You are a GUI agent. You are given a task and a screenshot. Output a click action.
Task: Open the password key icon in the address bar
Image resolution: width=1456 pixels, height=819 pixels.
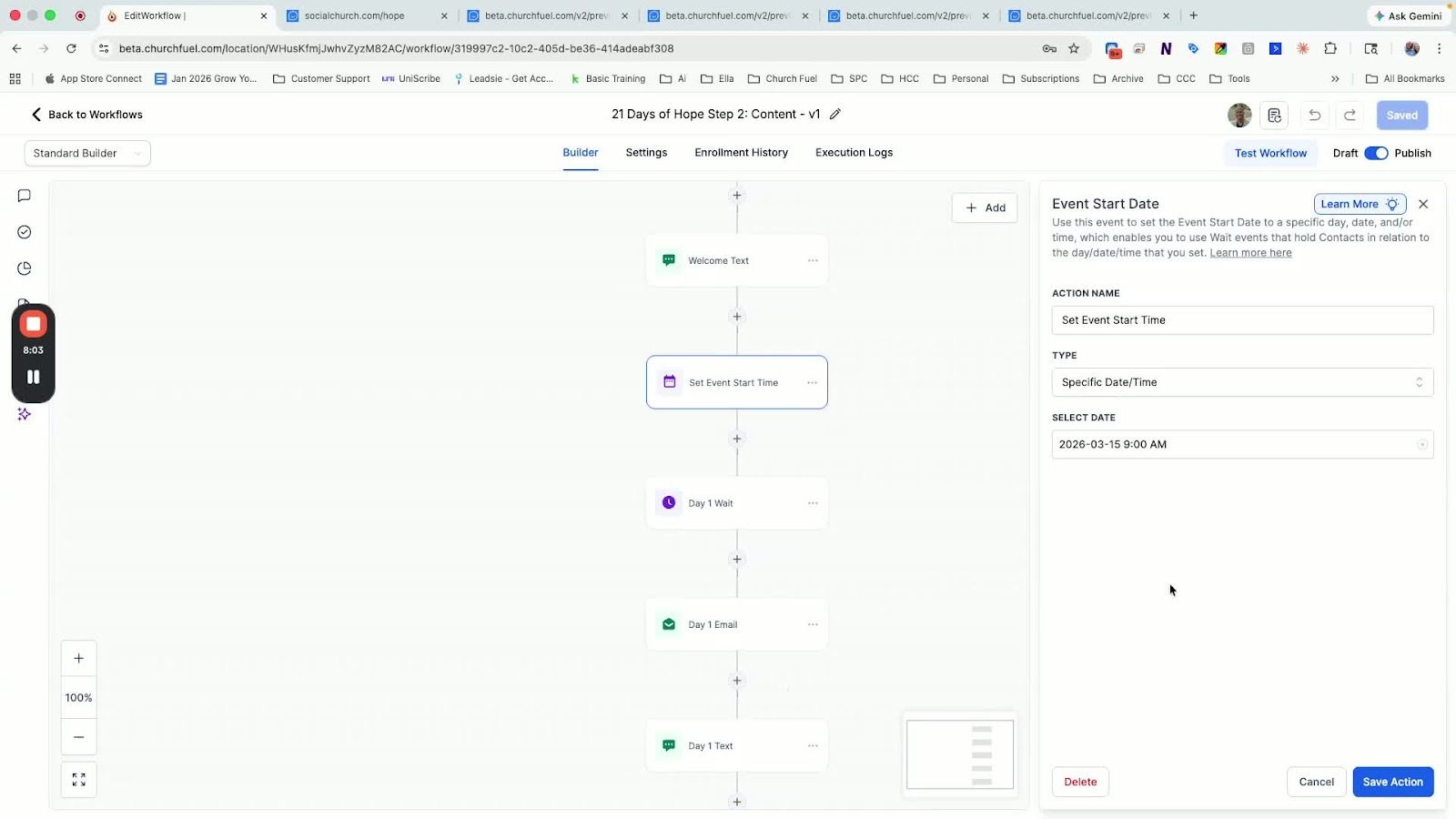point(1049,49)
